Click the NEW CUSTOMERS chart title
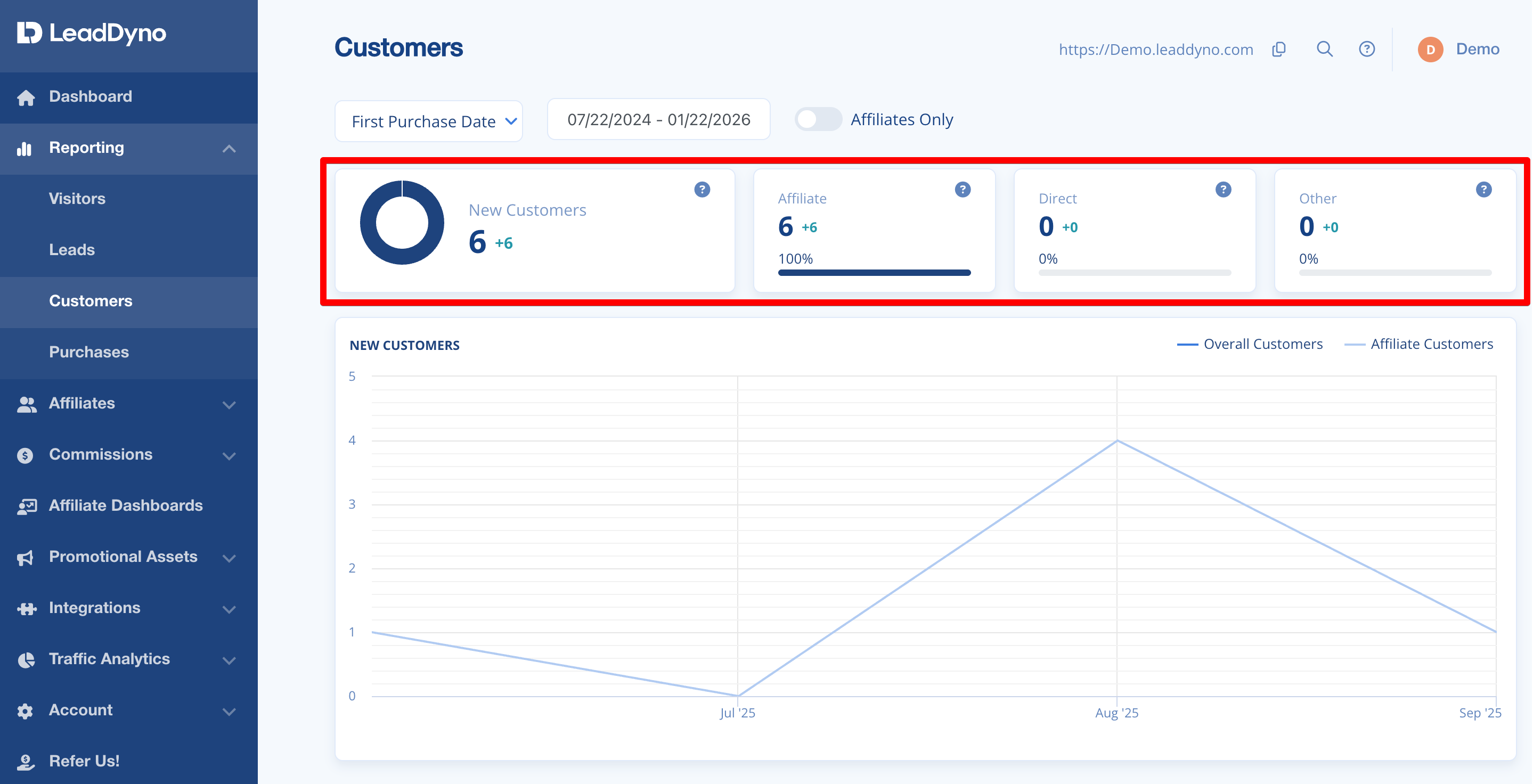The width and height of the screenshot is (1533, 784). click(405, 346)
